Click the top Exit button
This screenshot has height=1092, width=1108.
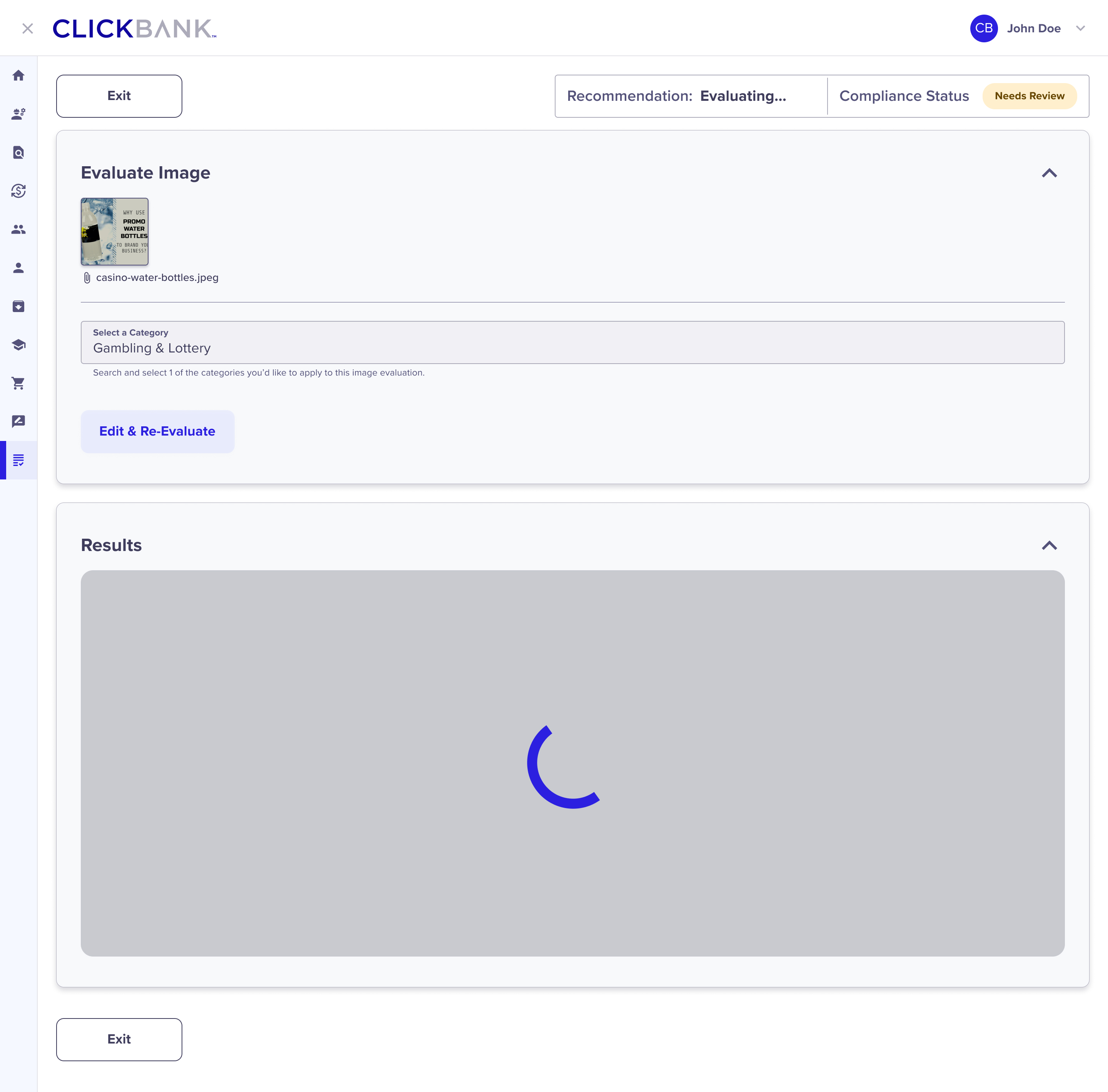pyautogui.click(x=119, y=96)
